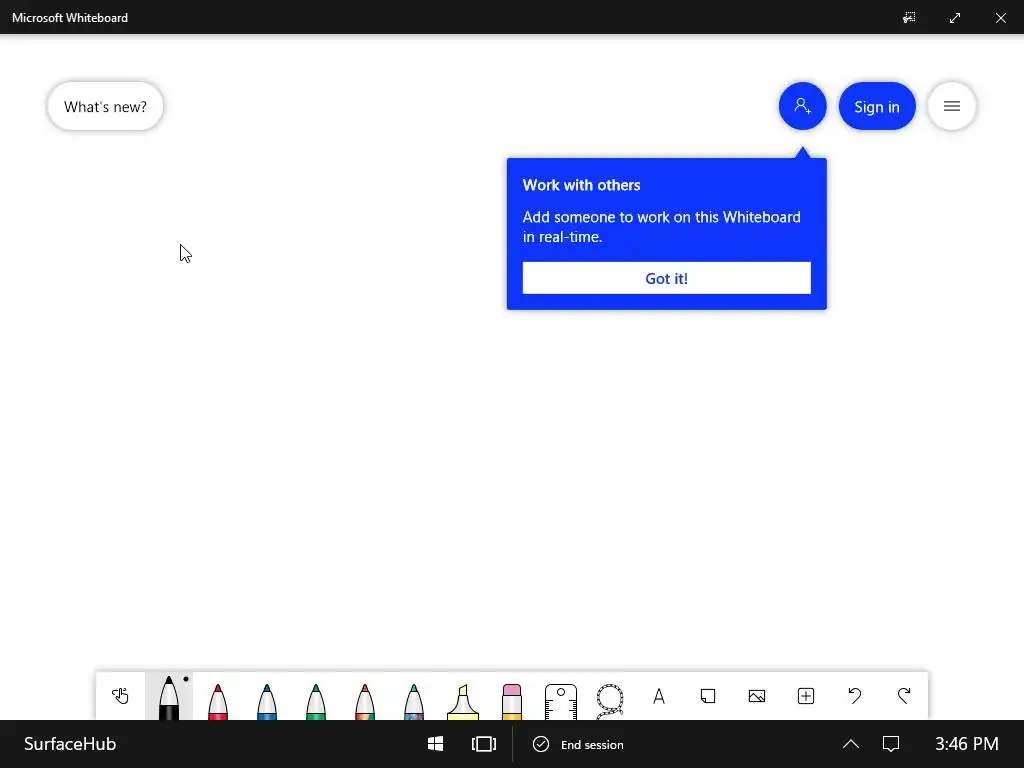Image resolution: width=1024 pixels, height=768 pixels.
Task: Click End session
Action: [579, 744]
